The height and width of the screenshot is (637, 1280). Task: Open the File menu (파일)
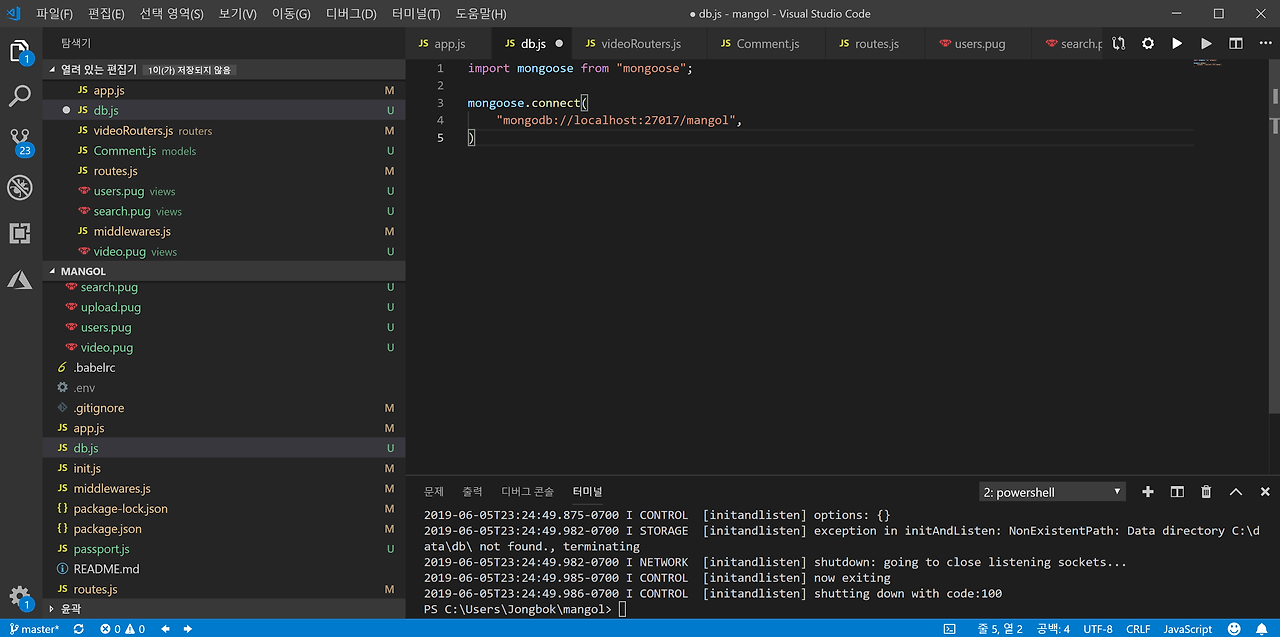54,14
